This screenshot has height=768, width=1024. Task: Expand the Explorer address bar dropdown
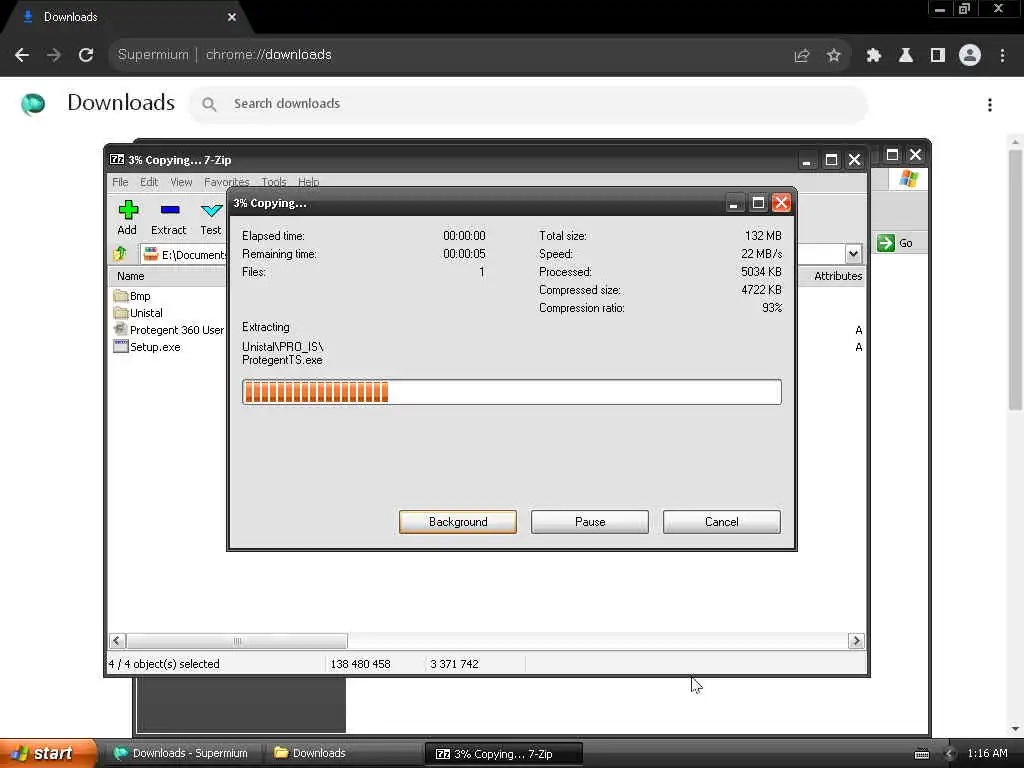[x=853, y=253]
